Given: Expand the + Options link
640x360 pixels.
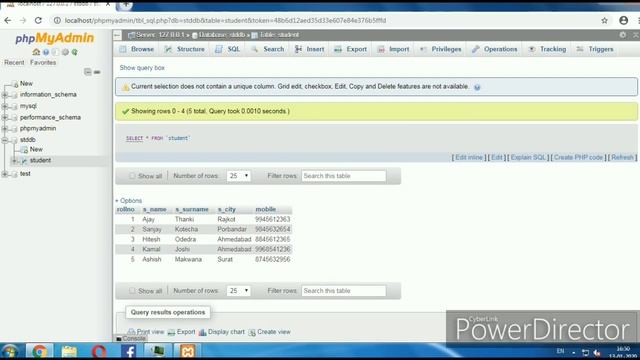Looking at the screenshot, I should [x=129, y=201].
